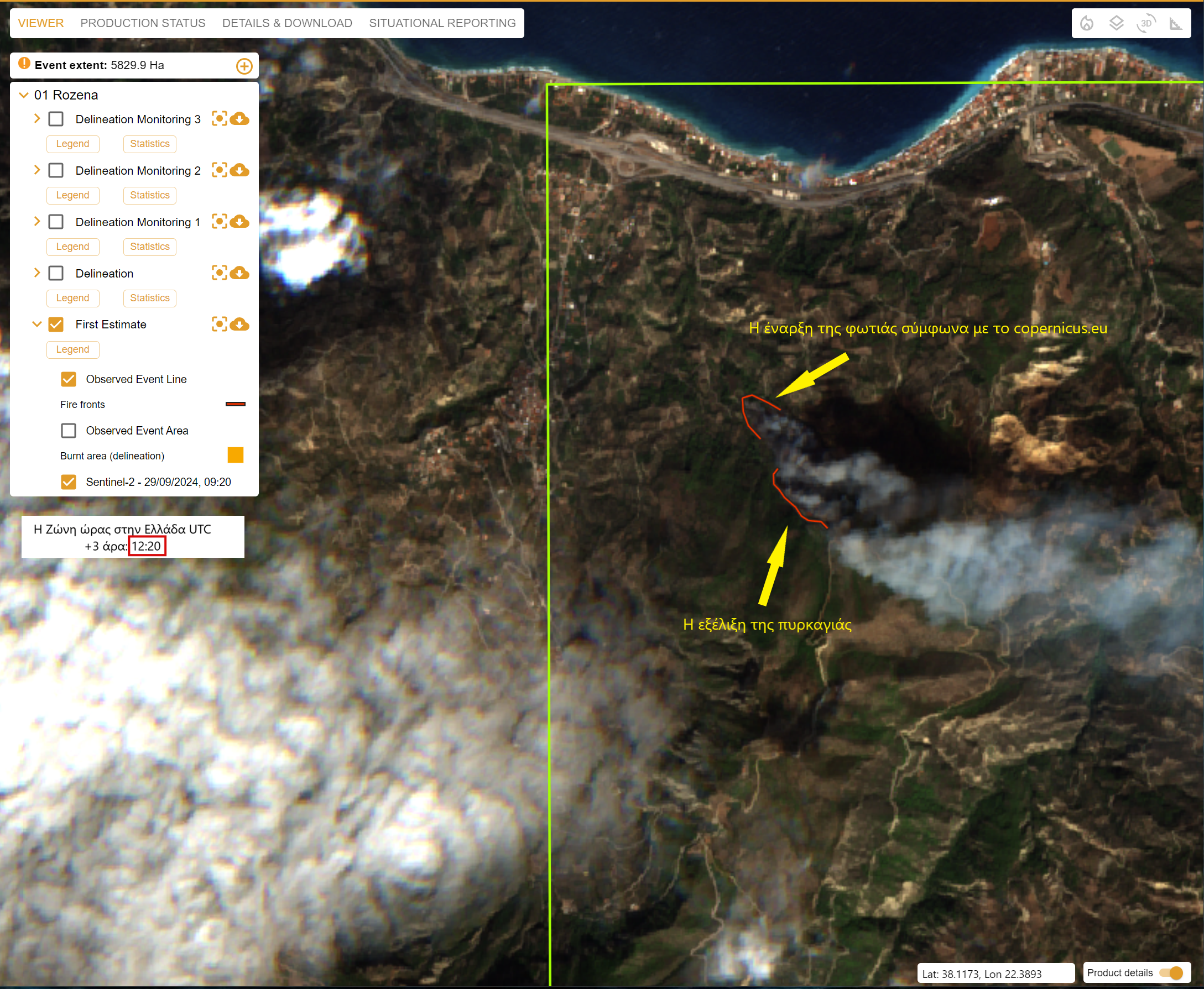
Task: Switch to 3D rotation view
Action: [1146, 23]
